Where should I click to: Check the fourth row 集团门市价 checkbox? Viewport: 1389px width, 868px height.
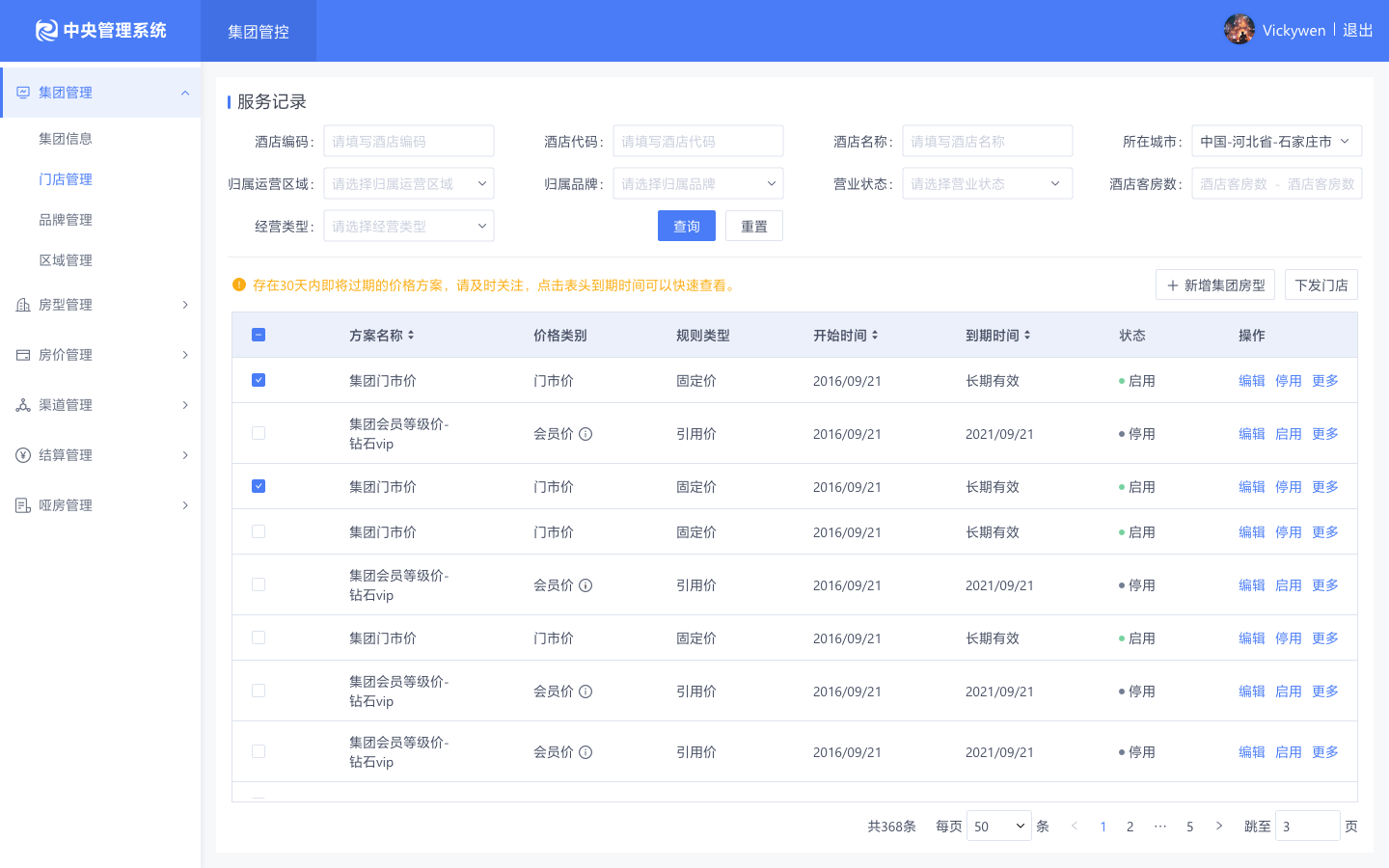coord(259,531)
